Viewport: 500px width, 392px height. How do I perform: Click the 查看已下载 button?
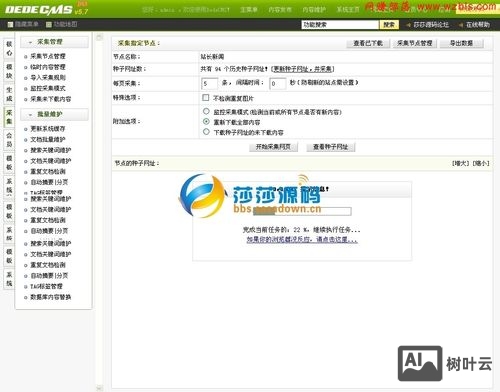[x=368, y=43]
